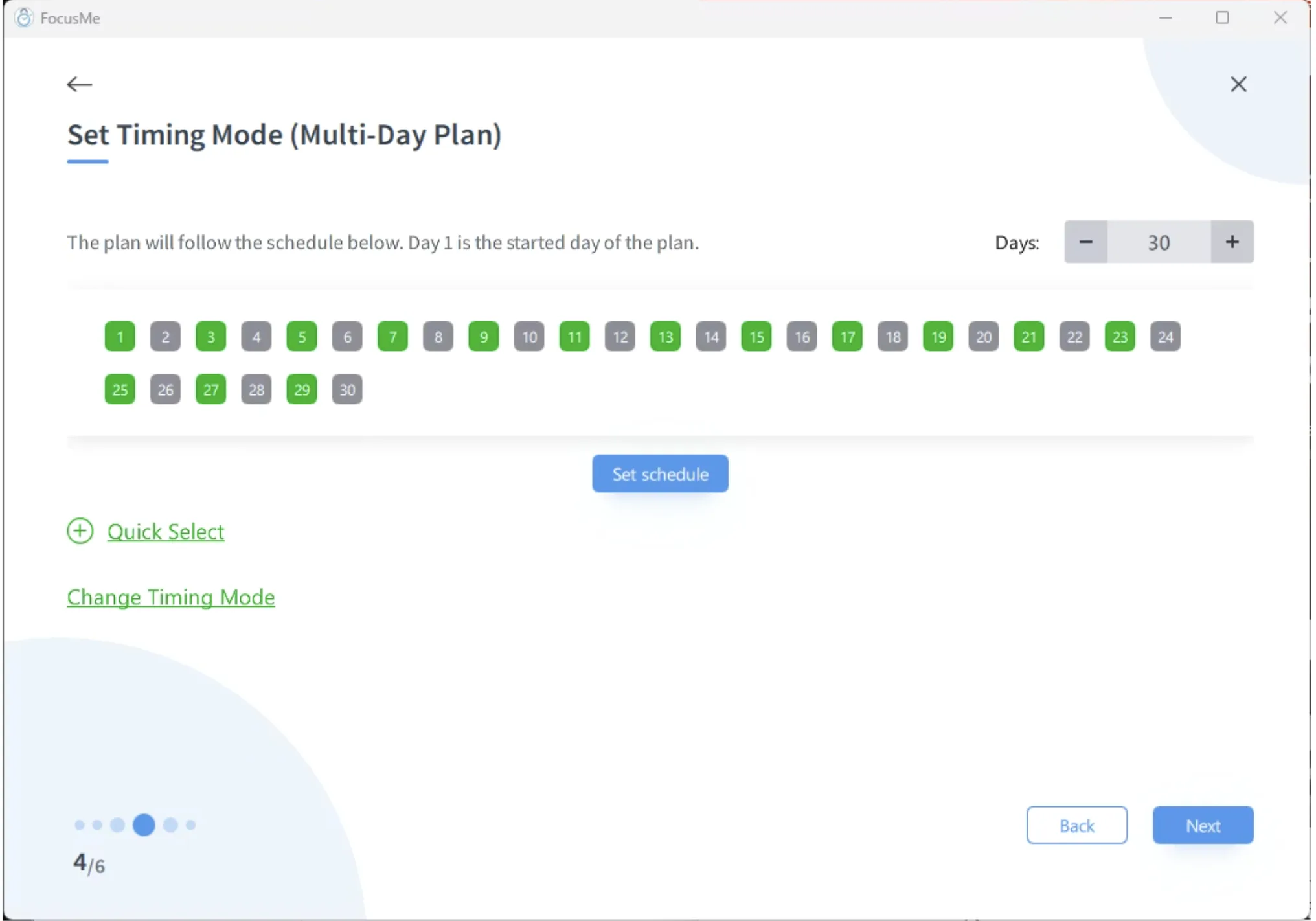
Task: Expand Change Timing Mode
Action: pyautogui.click(x=170, y=597)
